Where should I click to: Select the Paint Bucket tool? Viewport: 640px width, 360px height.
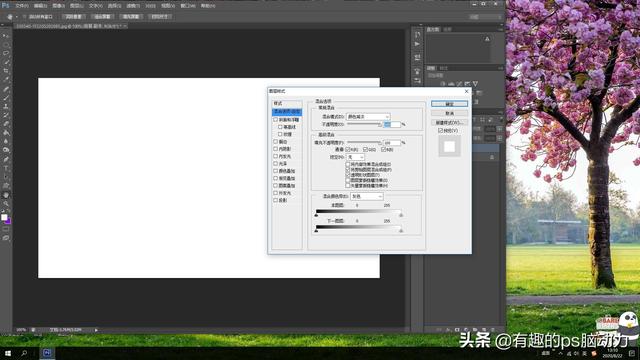6,133
